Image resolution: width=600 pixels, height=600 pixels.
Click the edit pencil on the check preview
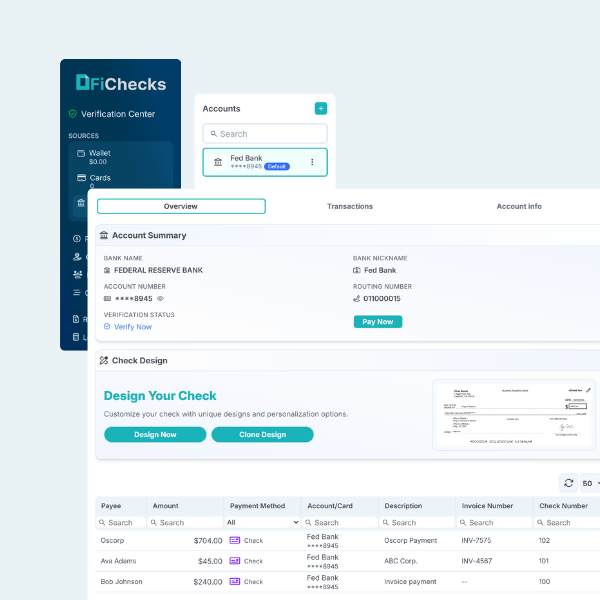coord(588,390)
